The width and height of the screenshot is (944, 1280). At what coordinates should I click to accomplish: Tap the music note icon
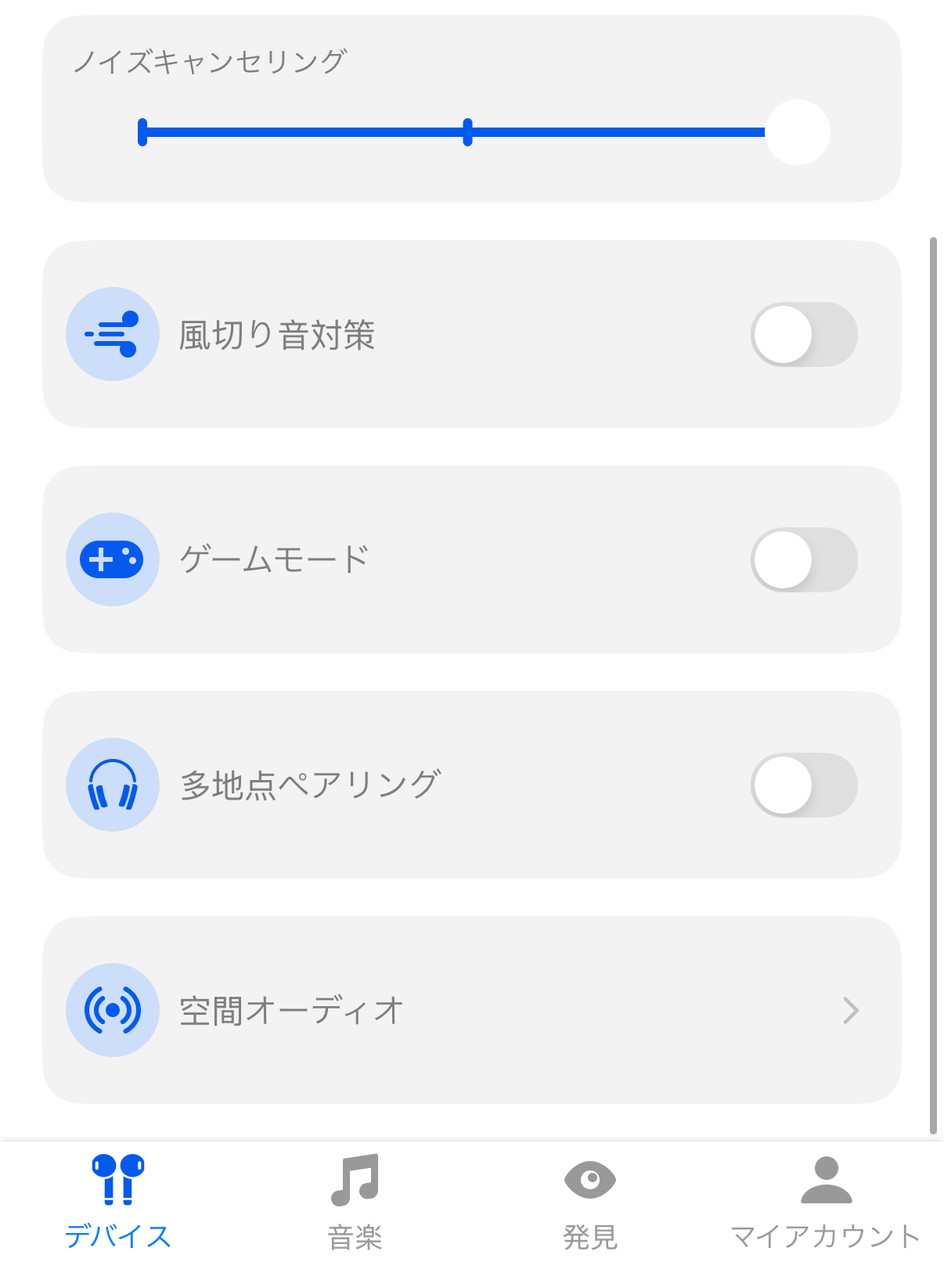point(355,1180)
